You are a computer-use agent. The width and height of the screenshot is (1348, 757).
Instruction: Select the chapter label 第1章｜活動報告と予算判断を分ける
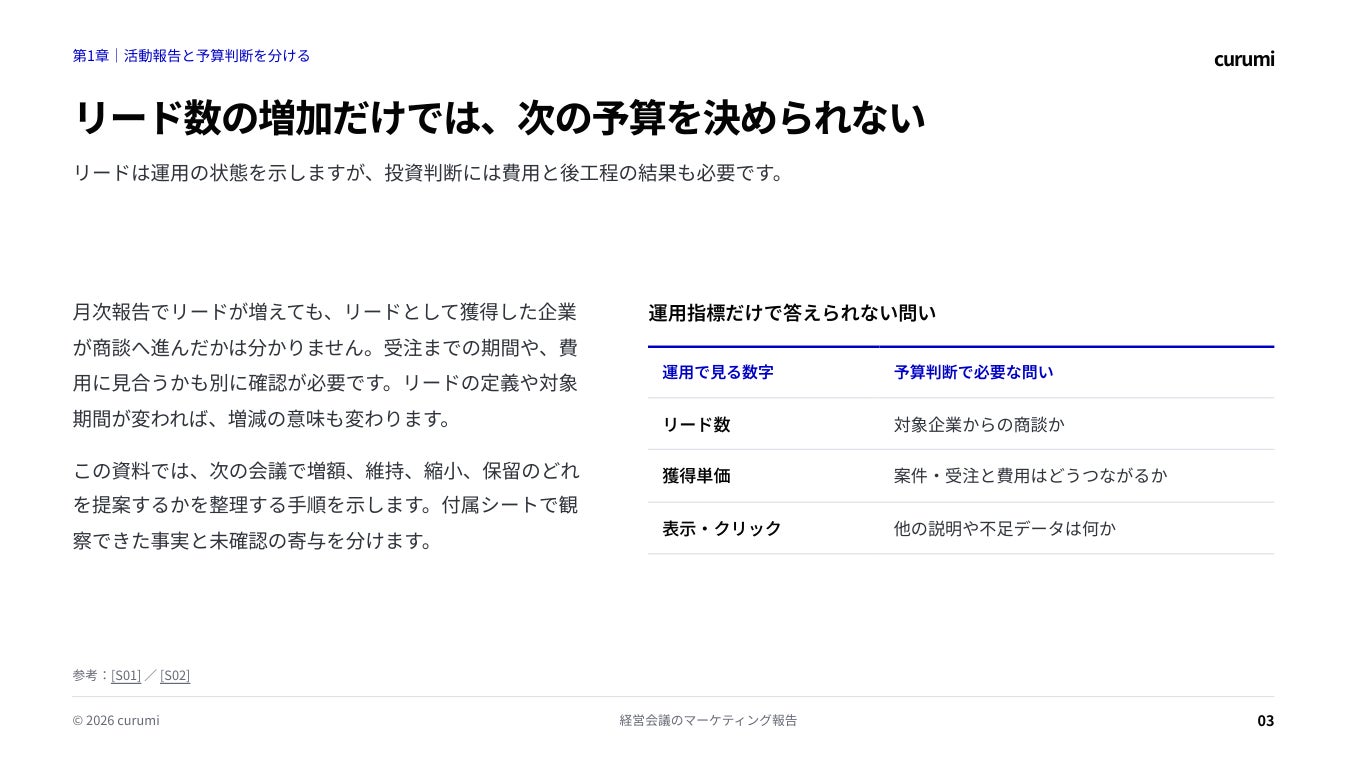click(x=191, y=56)
